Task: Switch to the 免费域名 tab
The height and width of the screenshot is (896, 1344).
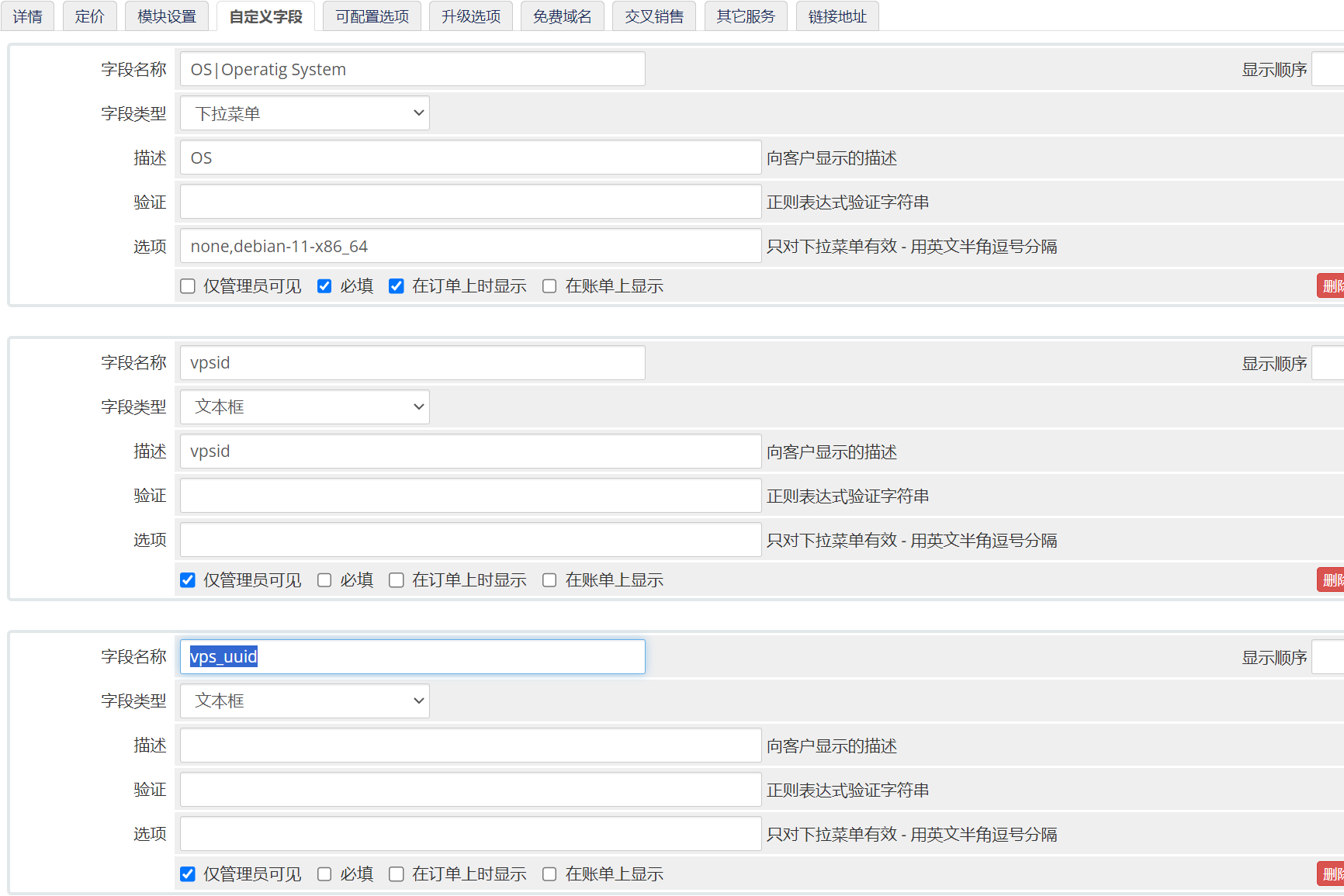Action: click(563, 16)
